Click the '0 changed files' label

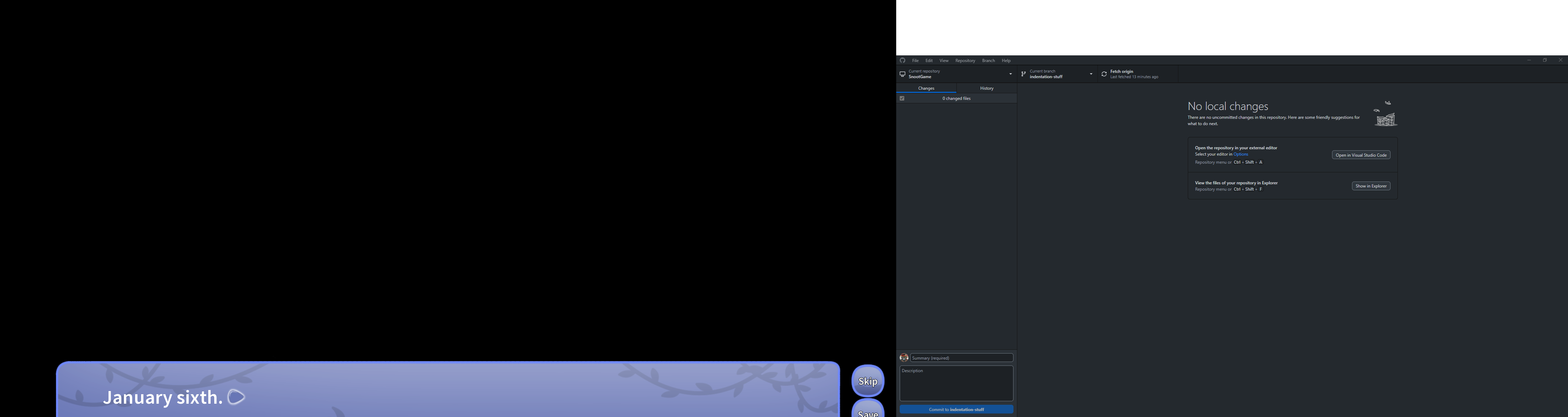(x=956, y=98)
